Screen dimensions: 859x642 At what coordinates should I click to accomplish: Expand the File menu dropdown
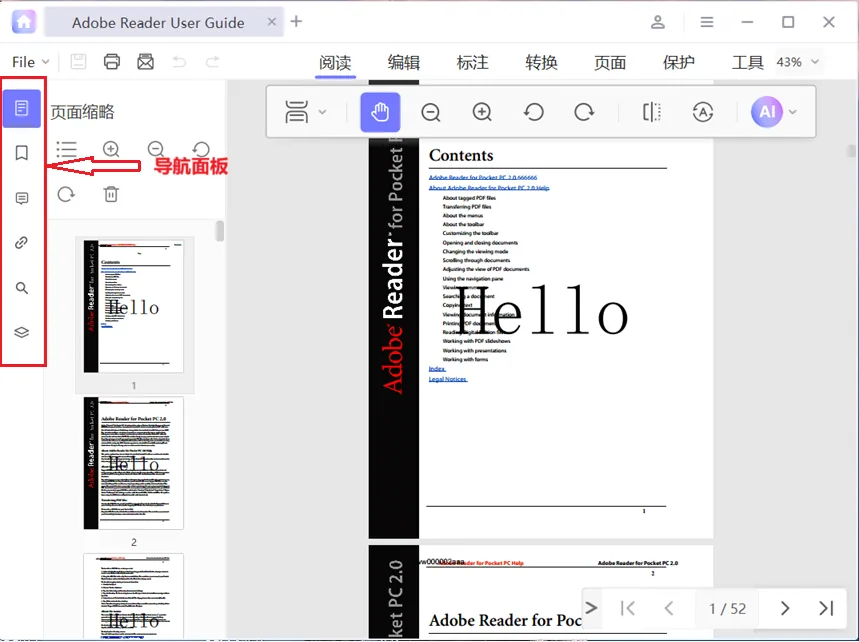pos(31,62)
